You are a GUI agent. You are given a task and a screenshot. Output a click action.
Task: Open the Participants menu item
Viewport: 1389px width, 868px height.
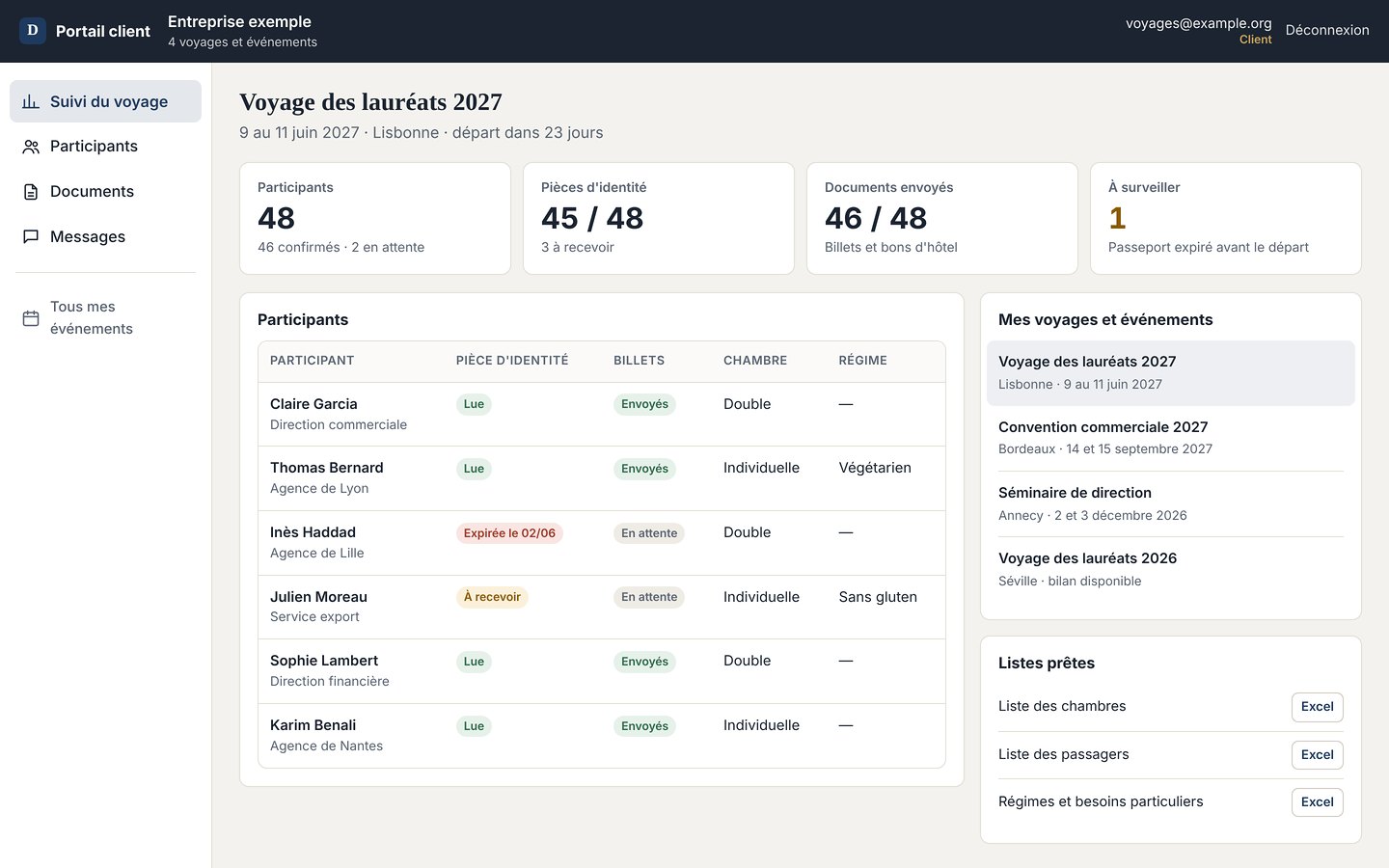(105, 147)
